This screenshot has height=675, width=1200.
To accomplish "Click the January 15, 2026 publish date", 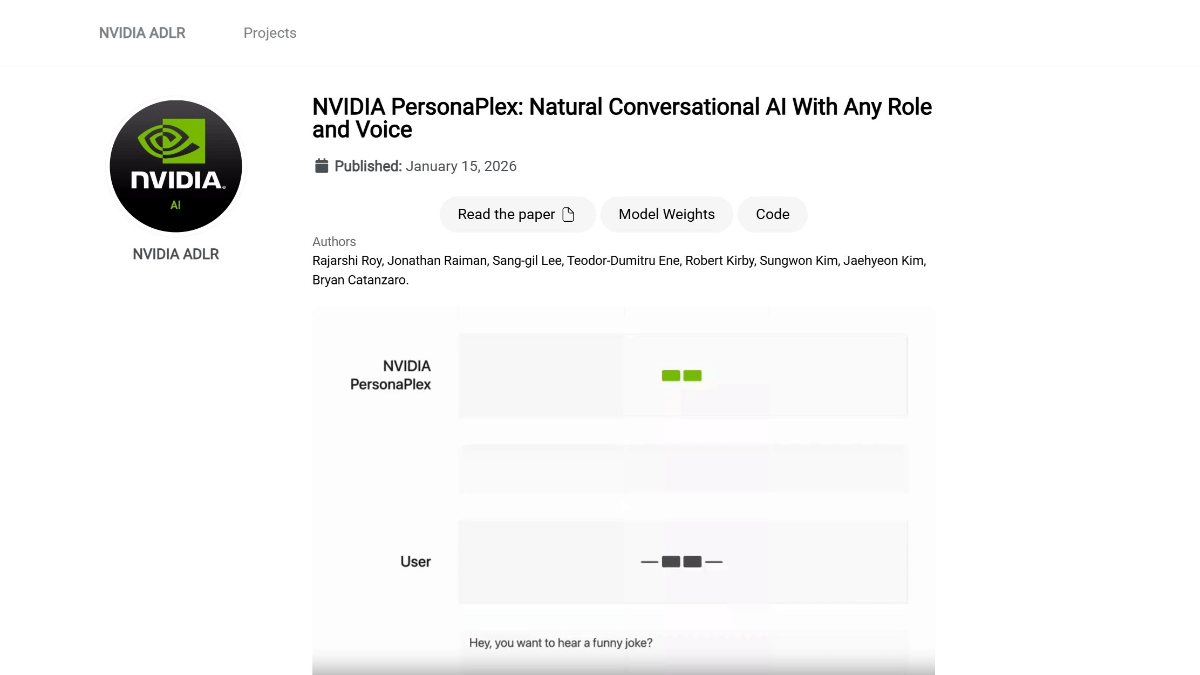I will click(461, 166).
